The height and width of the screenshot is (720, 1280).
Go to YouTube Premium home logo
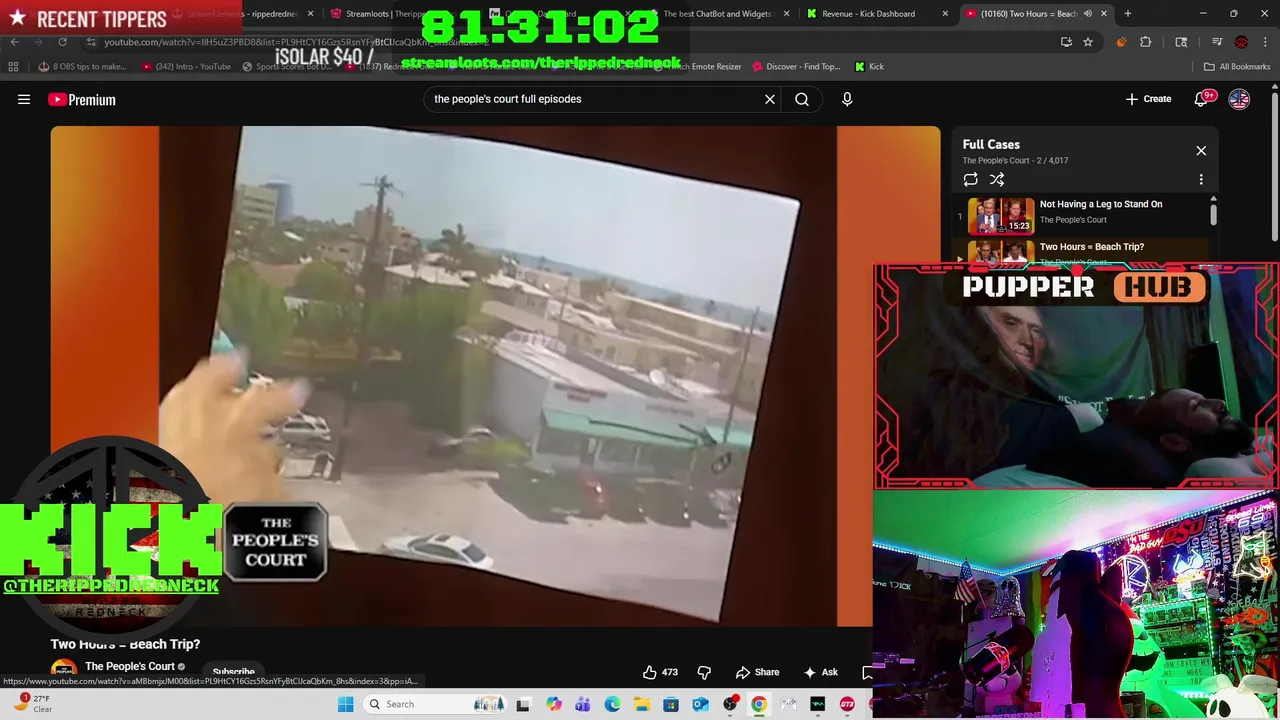[82, 99]
